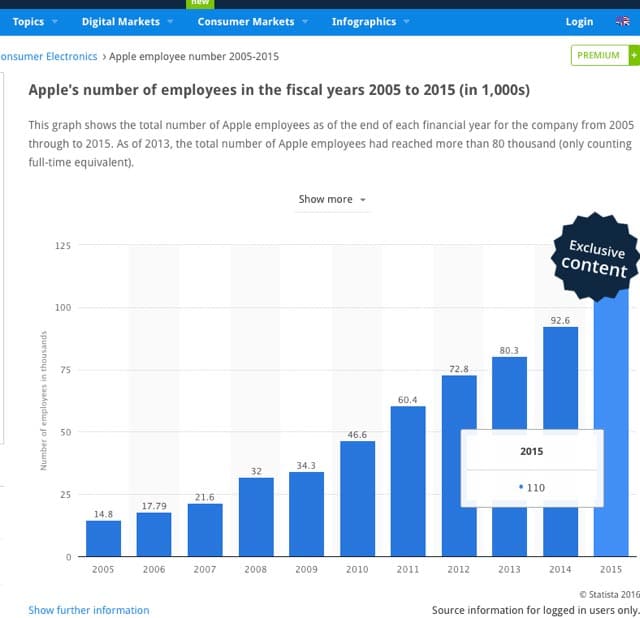Click the 60.4 data label
This screenshot has width=640, height=618.
pos(408,400)
